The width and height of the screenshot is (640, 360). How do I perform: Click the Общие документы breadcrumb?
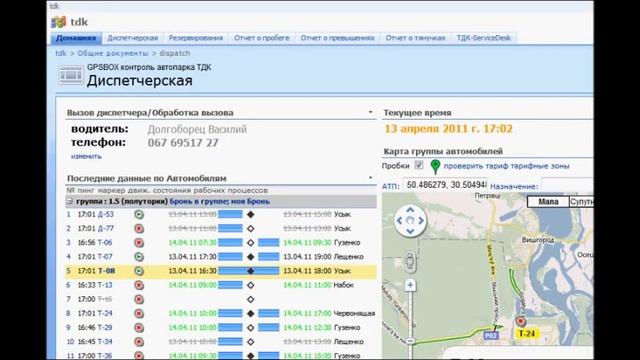click(113, 53)
